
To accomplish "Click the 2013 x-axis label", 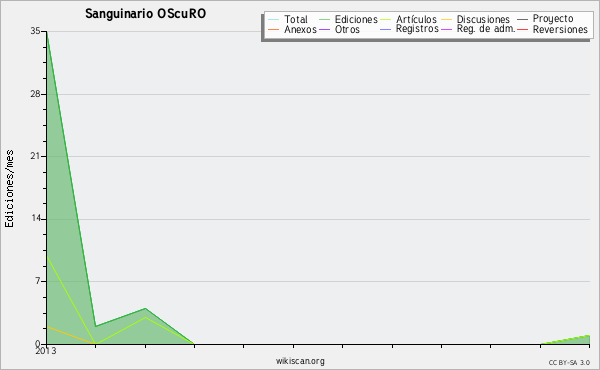I will (46, 351).
